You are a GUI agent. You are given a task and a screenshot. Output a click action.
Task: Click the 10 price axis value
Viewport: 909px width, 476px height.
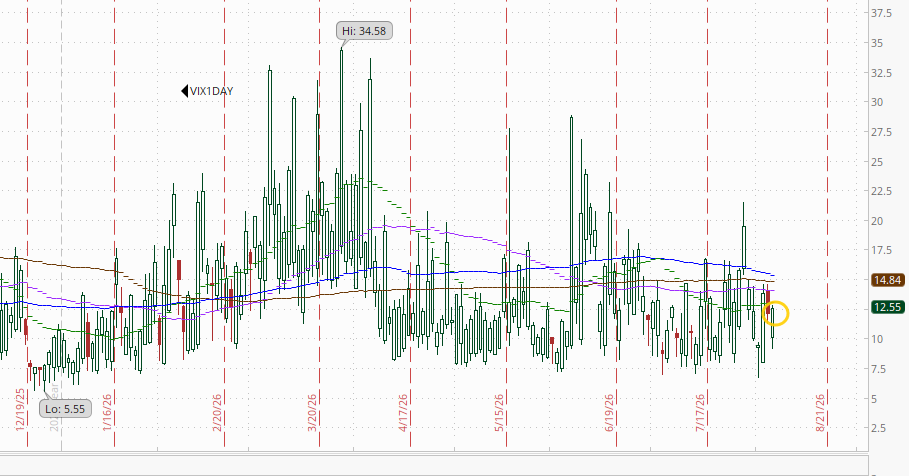(x=877, y=339)
